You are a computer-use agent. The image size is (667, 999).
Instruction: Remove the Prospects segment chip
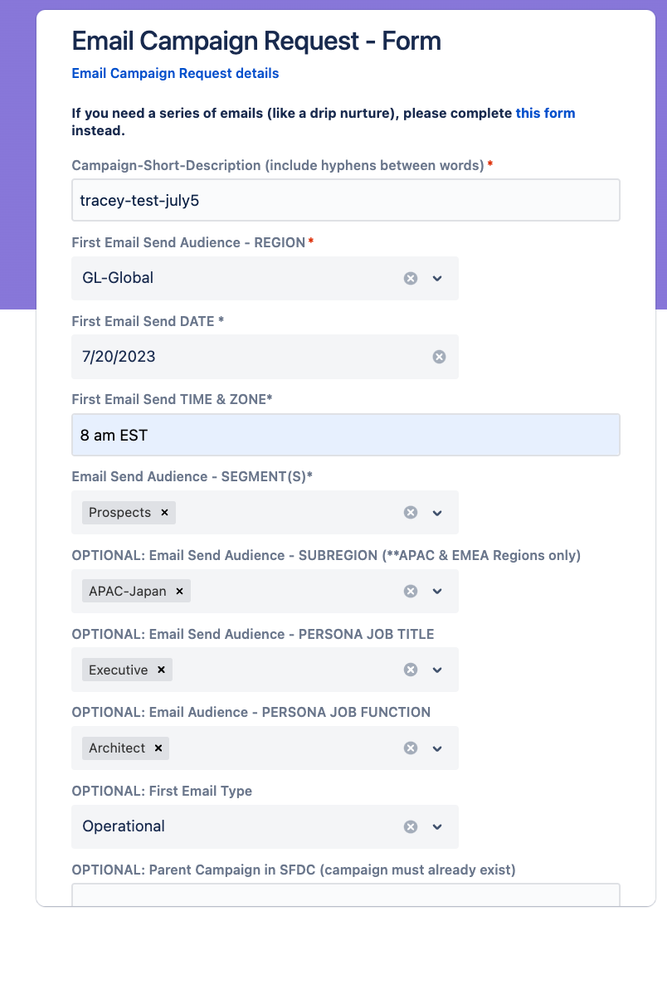(163, 512)
